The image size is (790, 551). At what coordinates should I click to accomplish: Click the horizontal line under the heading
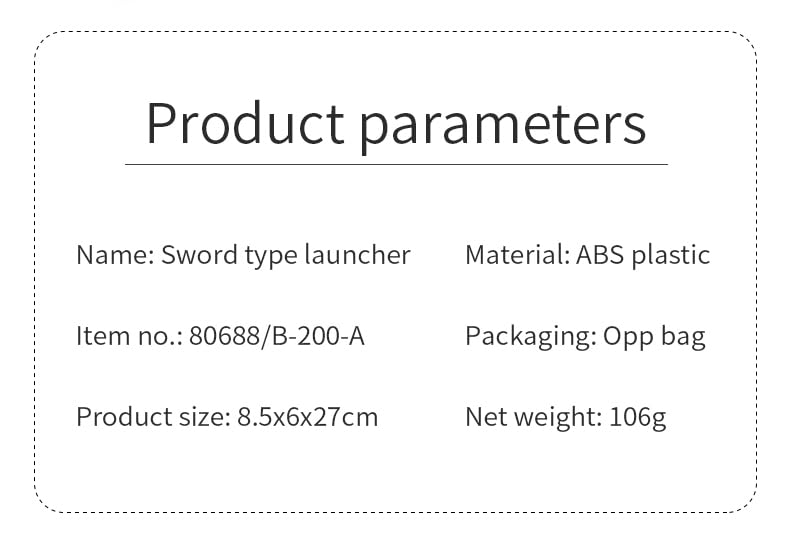pos(396,164)
